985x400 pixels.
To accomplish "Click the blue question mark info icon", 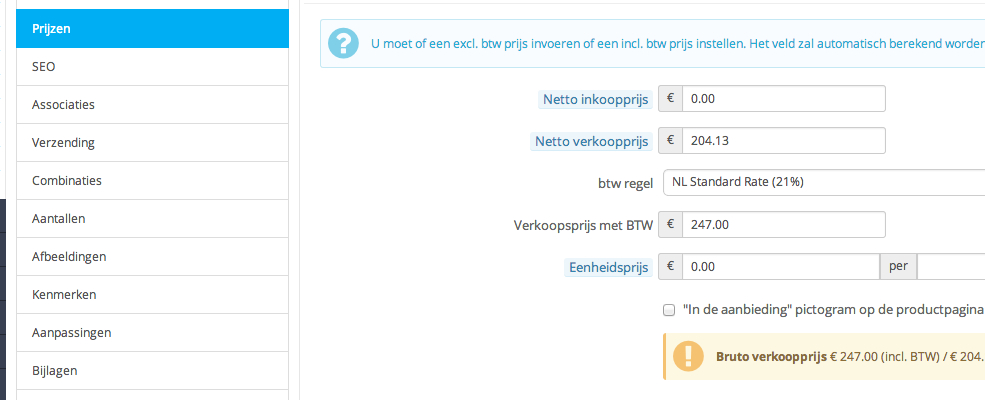I will [x=345, y=44].
